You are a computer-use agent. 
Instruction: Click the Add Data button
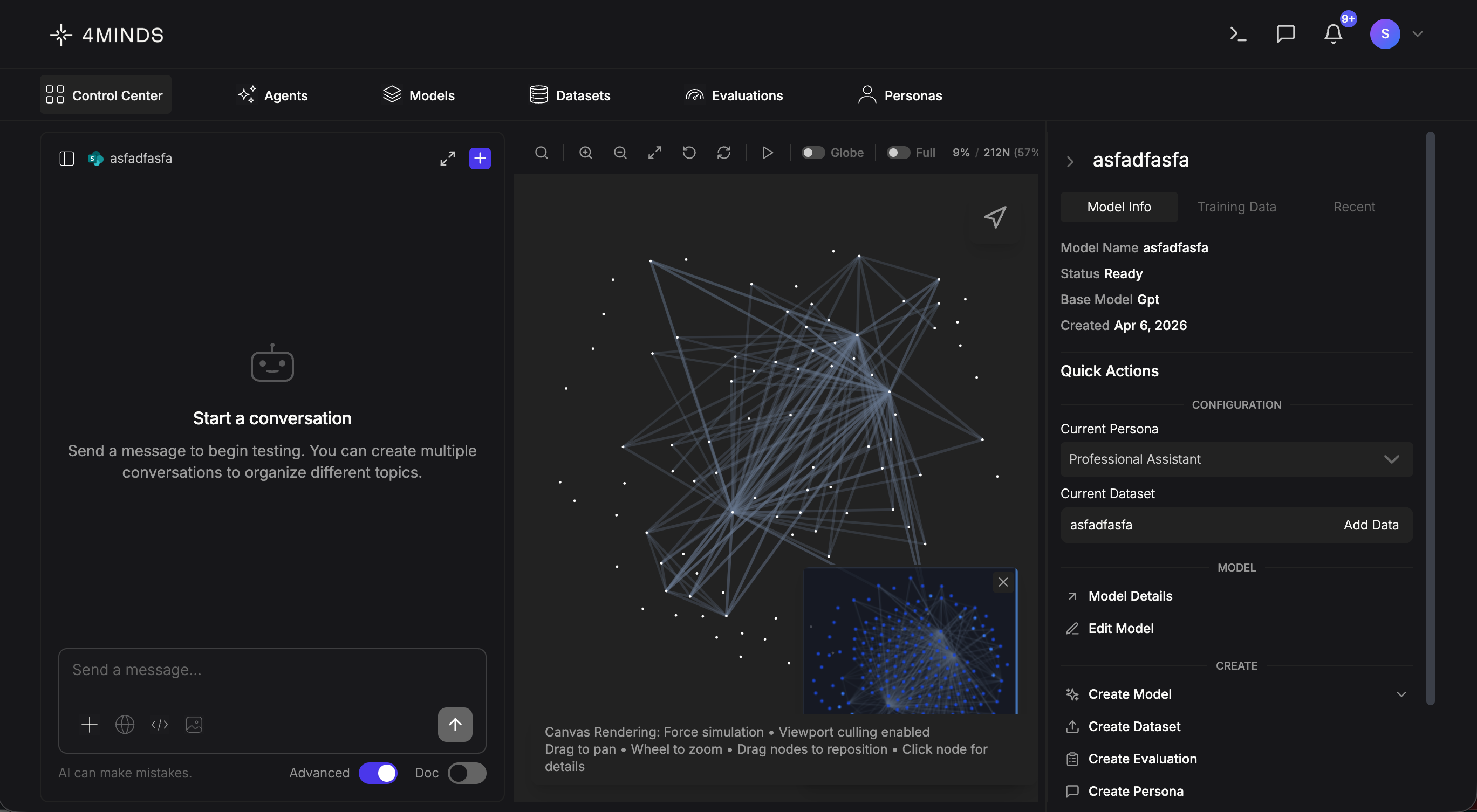[x=1371, y=525]
